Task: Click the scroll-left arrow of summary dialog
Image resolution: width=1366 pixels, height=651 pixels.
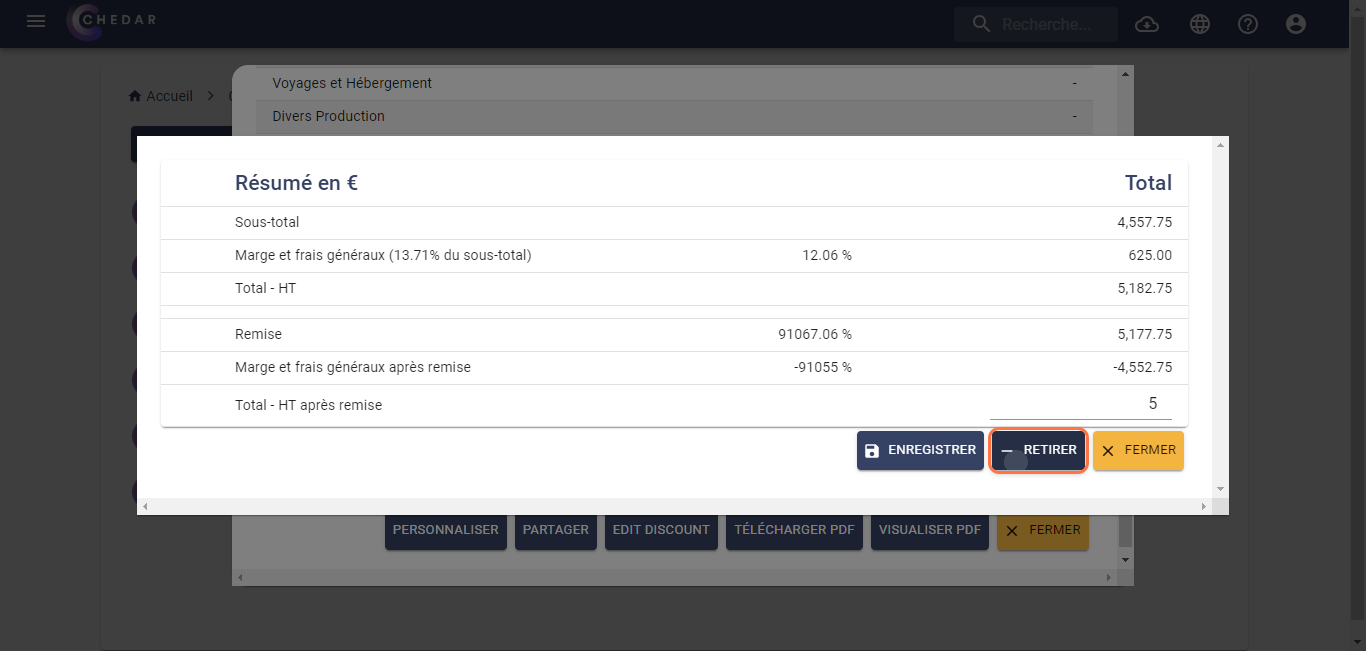Action: click(146, 507)
